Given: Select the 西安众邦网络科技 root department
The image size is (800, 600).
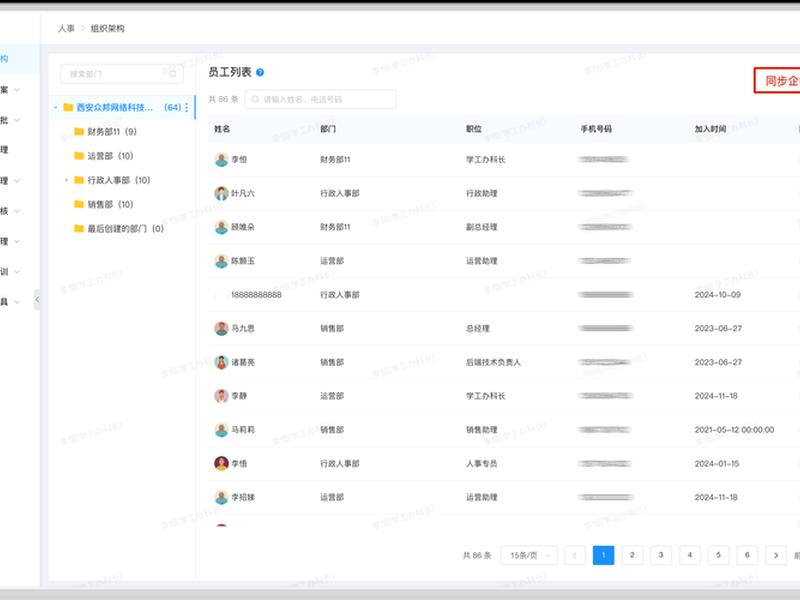Looking at the screenshot, I should [x=122, y=108].
